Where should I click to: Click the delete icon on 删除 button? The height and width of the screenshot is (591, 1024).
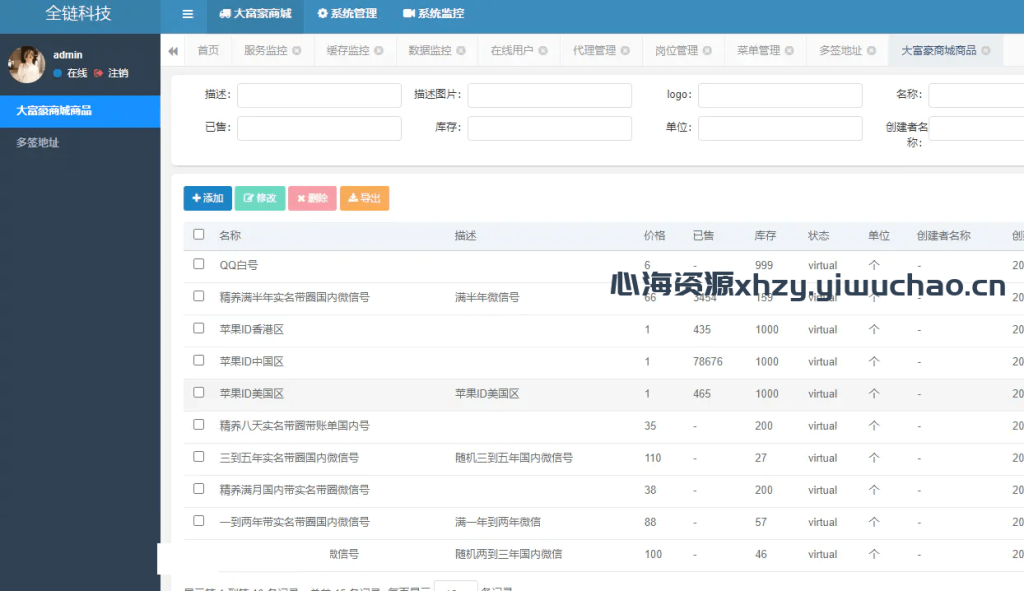click(300, 198)
